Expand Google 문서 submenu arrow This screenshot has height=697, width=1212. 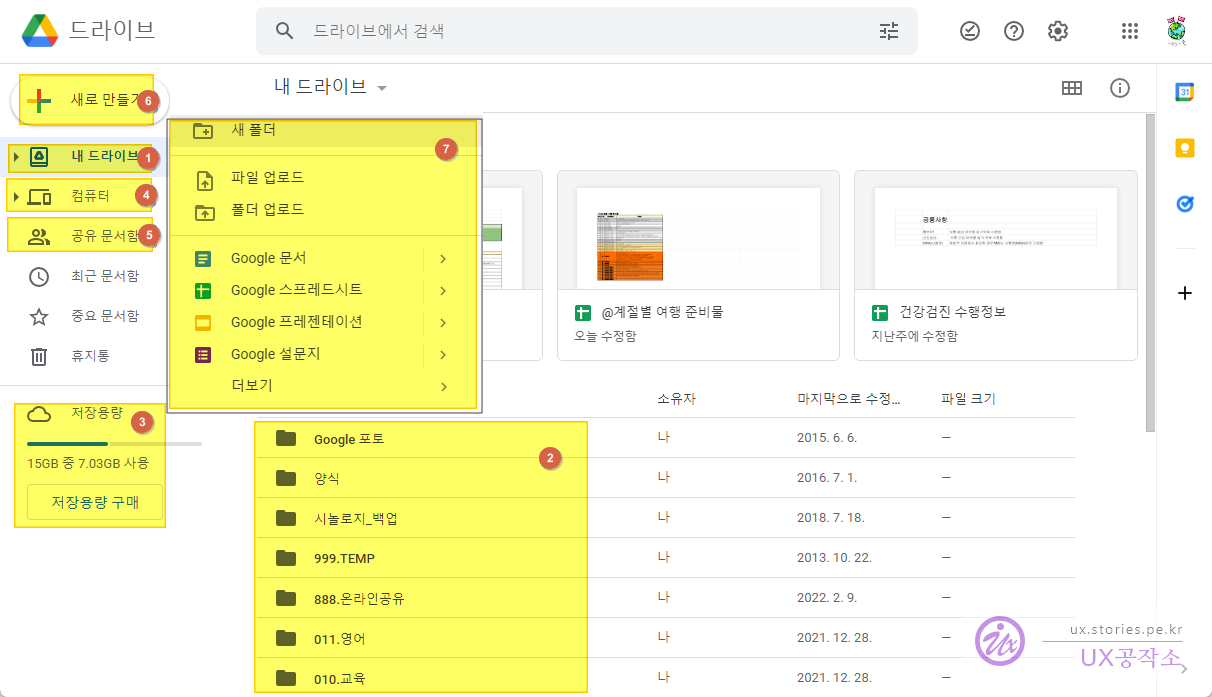tap(443, 259)
